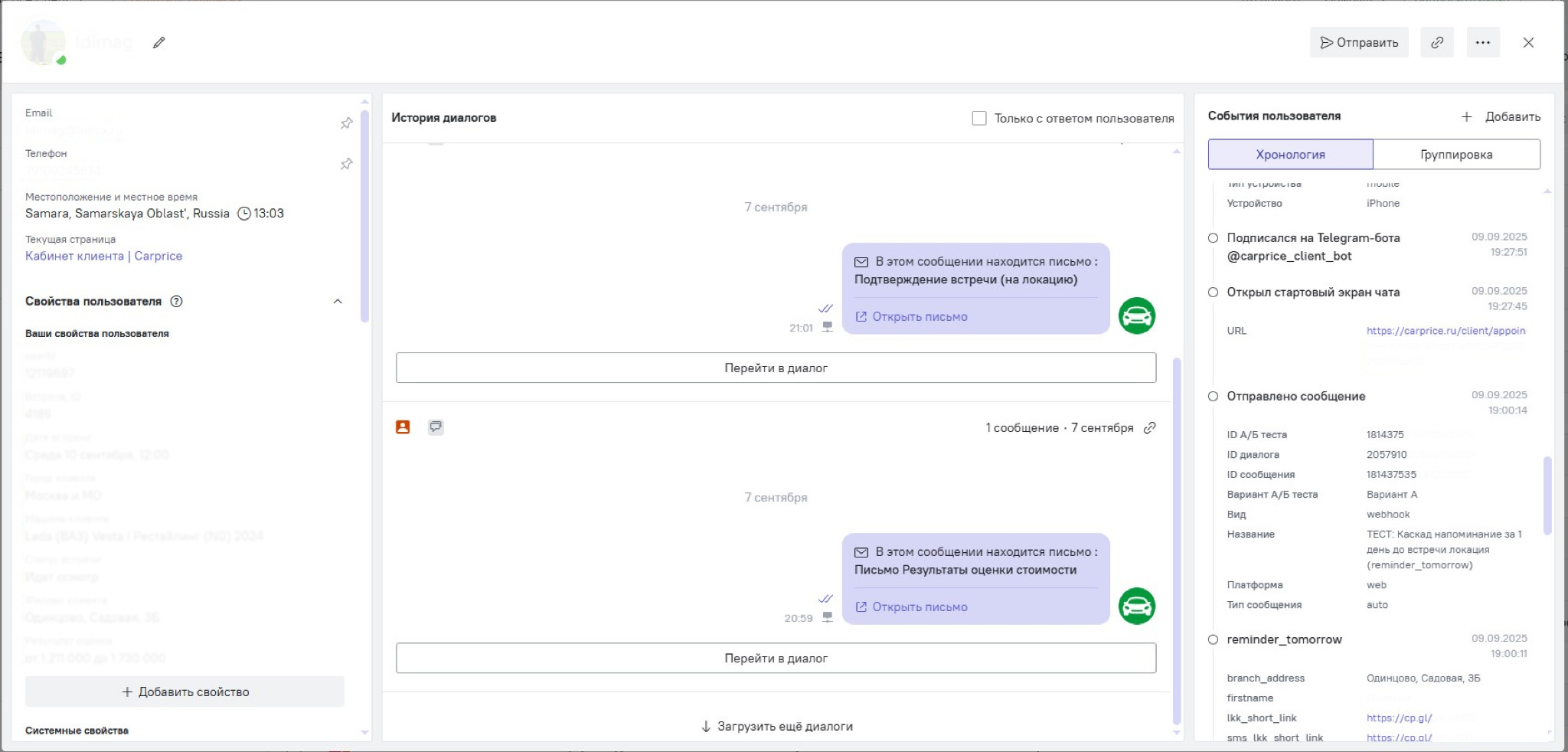Collapse the Свойства пользователя section
The width and height of the screenshot is (1568, 752).
click(338, 302)
